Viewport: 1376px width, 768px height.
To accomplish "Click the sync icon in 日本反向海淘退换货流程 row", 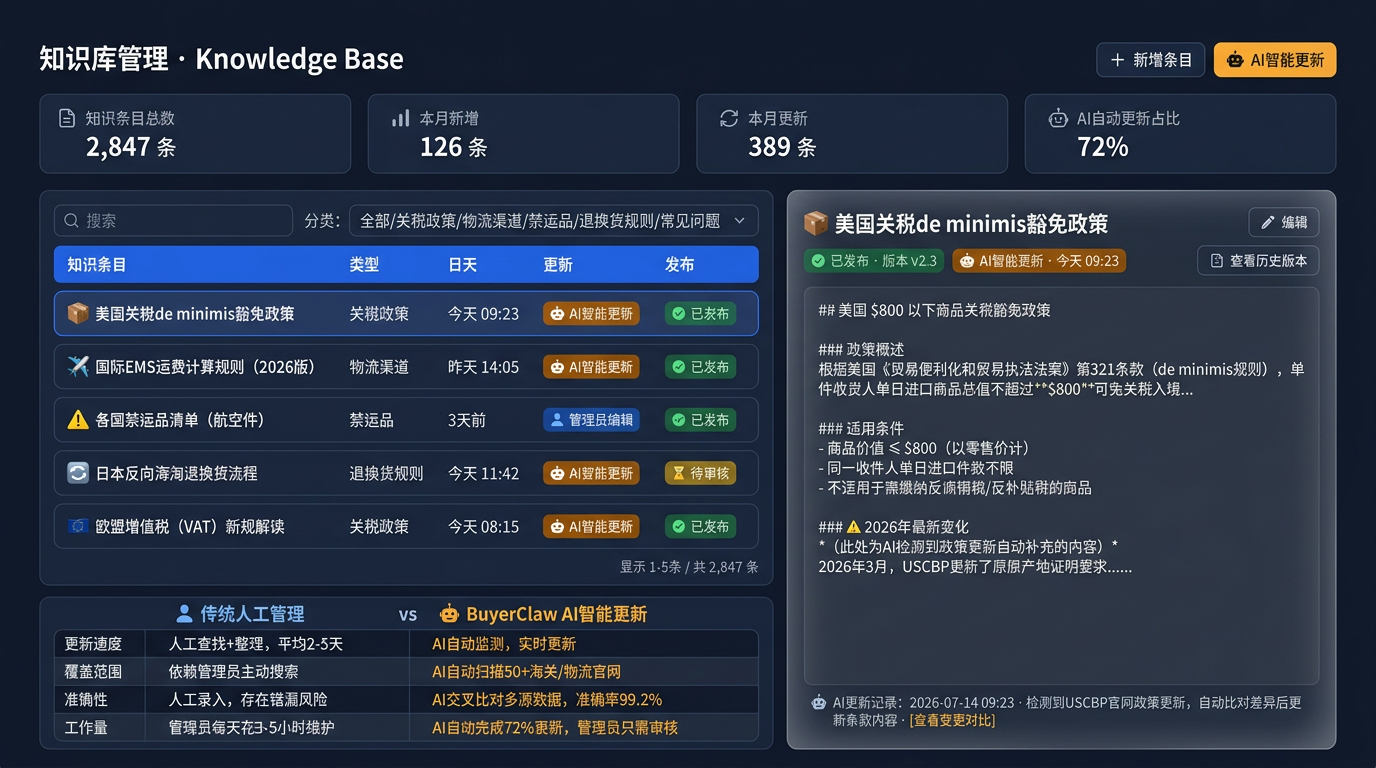I will click(x=78, y=473).
